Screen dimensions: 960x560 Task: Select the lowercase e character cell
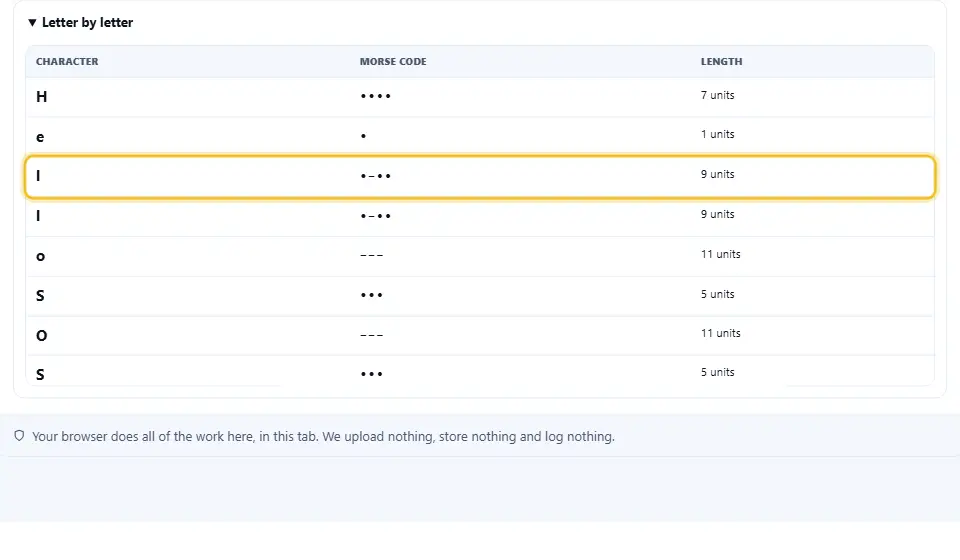click(x=40, y=137)
